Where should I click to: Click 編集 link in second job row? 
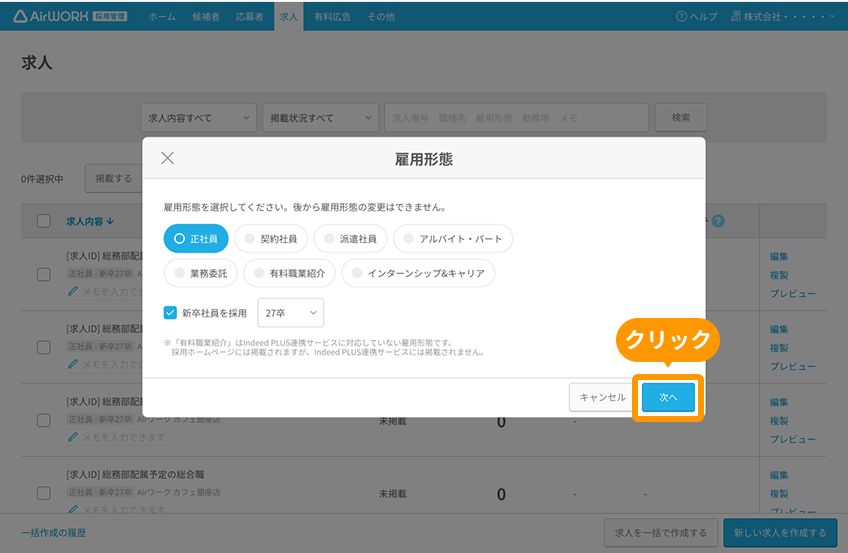[779, 329]
